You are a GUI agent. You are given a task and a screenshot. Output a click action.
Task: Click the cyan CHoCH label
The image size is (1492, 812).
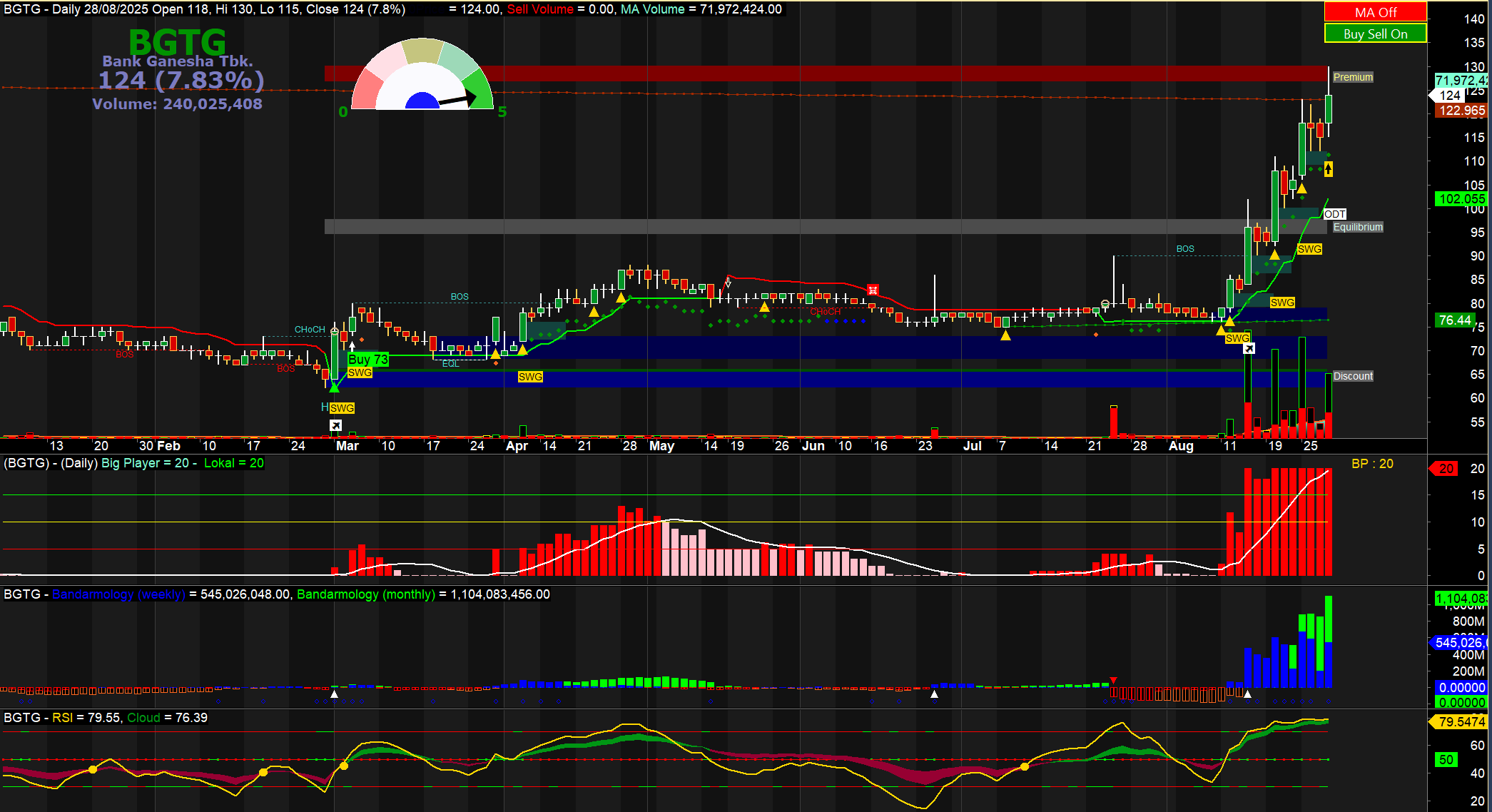310,330
